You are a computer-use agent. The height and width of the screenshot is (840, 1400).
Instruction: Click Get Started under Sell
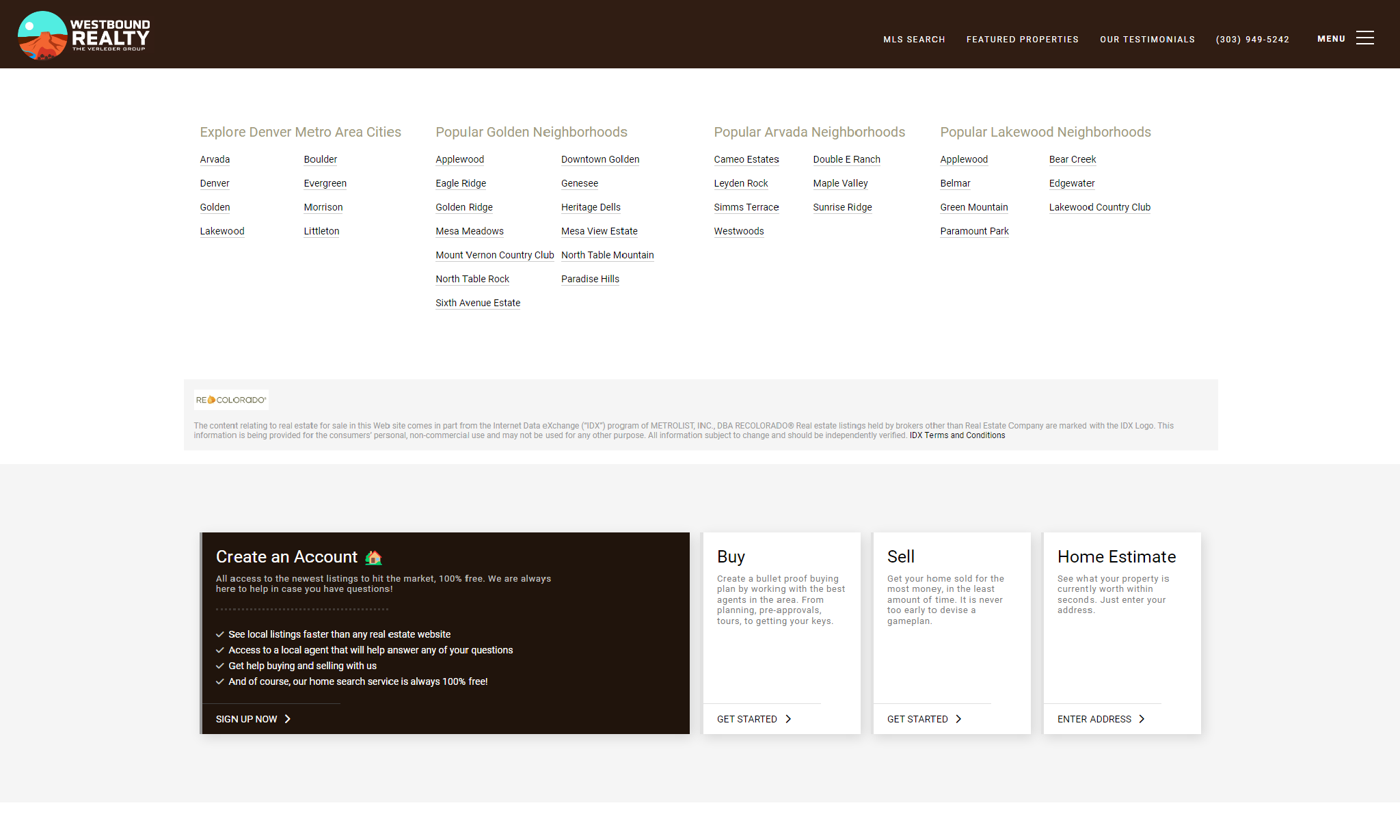(x=917, y=719)
